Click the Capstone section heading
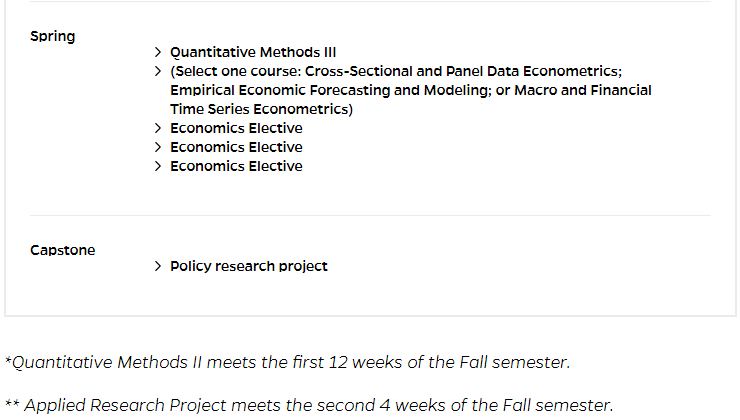740x420 pixels. click(x=63, y=250)
